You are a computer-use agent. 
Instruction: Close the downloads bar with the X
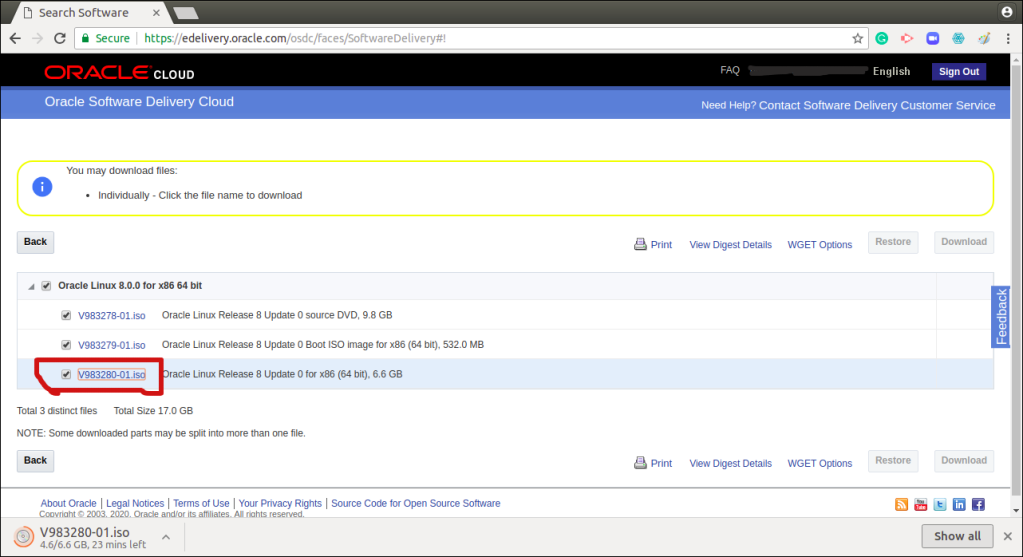pyautogui.click(x=1007, y=536)
